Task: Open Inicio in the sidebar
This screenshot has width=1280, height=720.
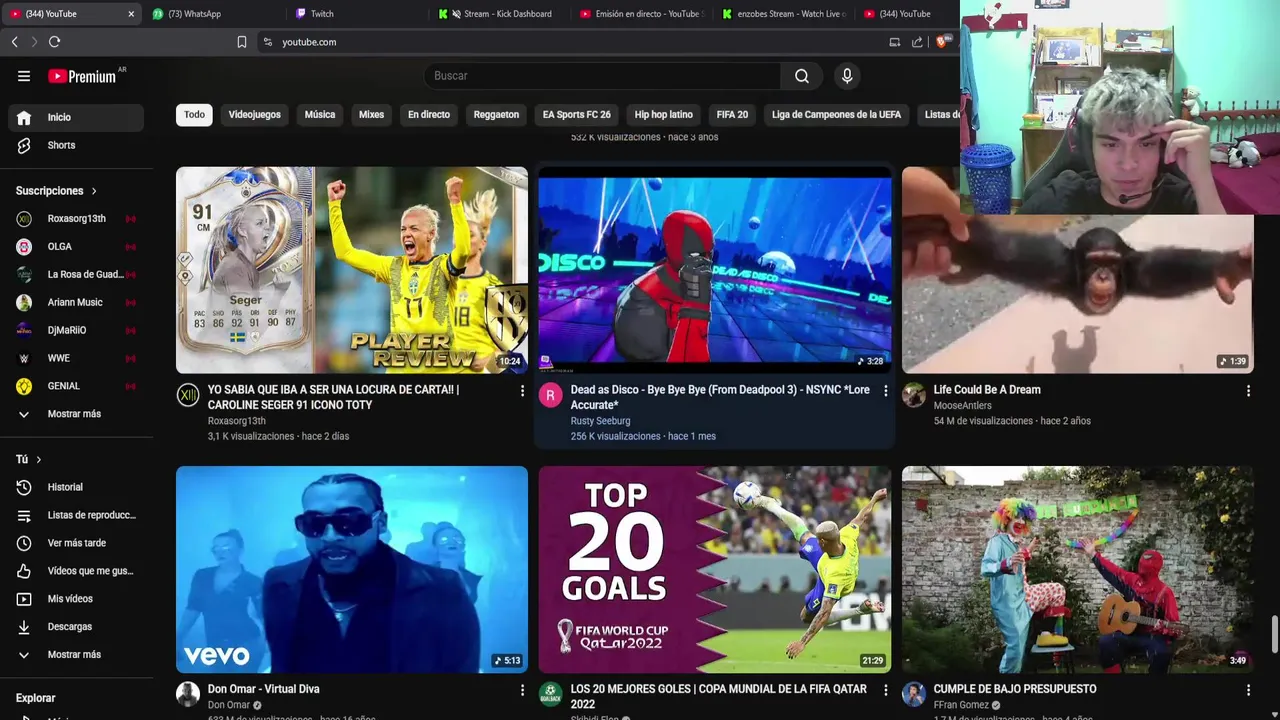Action: (76, 117)
